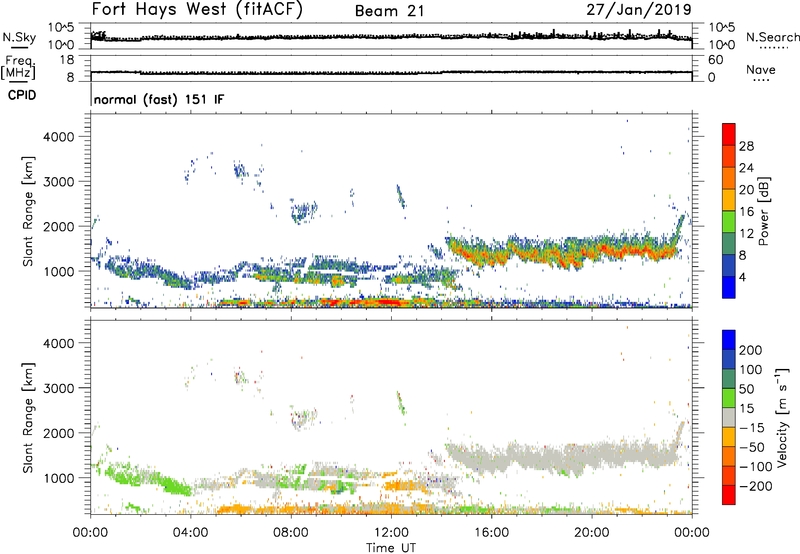This screenshot has width=800, height=554.
Task: Click the "2000" tick in the power panel
Action: pos(58,226)
